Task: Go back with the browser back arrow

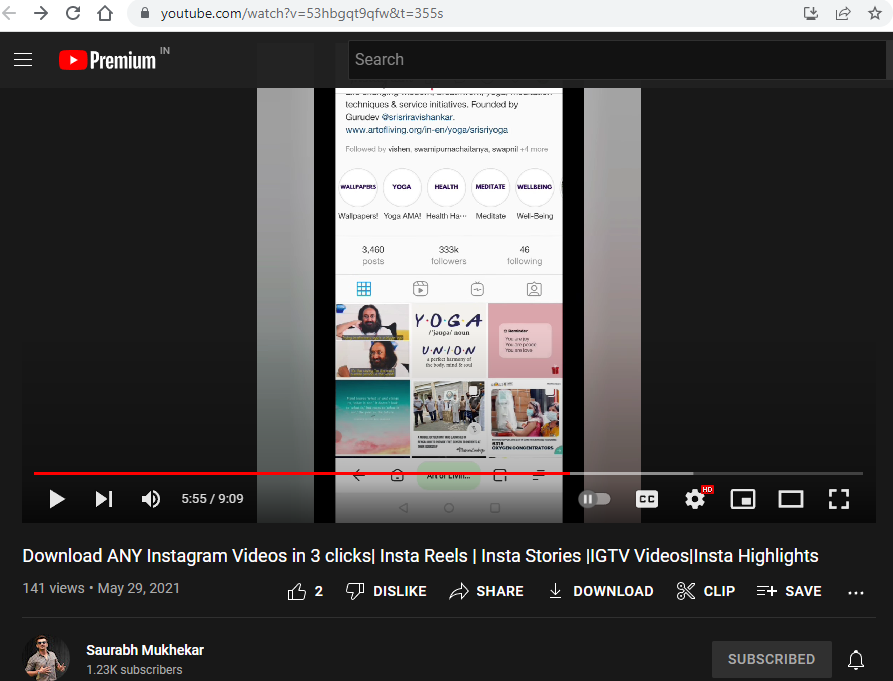Action: [x=9, y=13]
